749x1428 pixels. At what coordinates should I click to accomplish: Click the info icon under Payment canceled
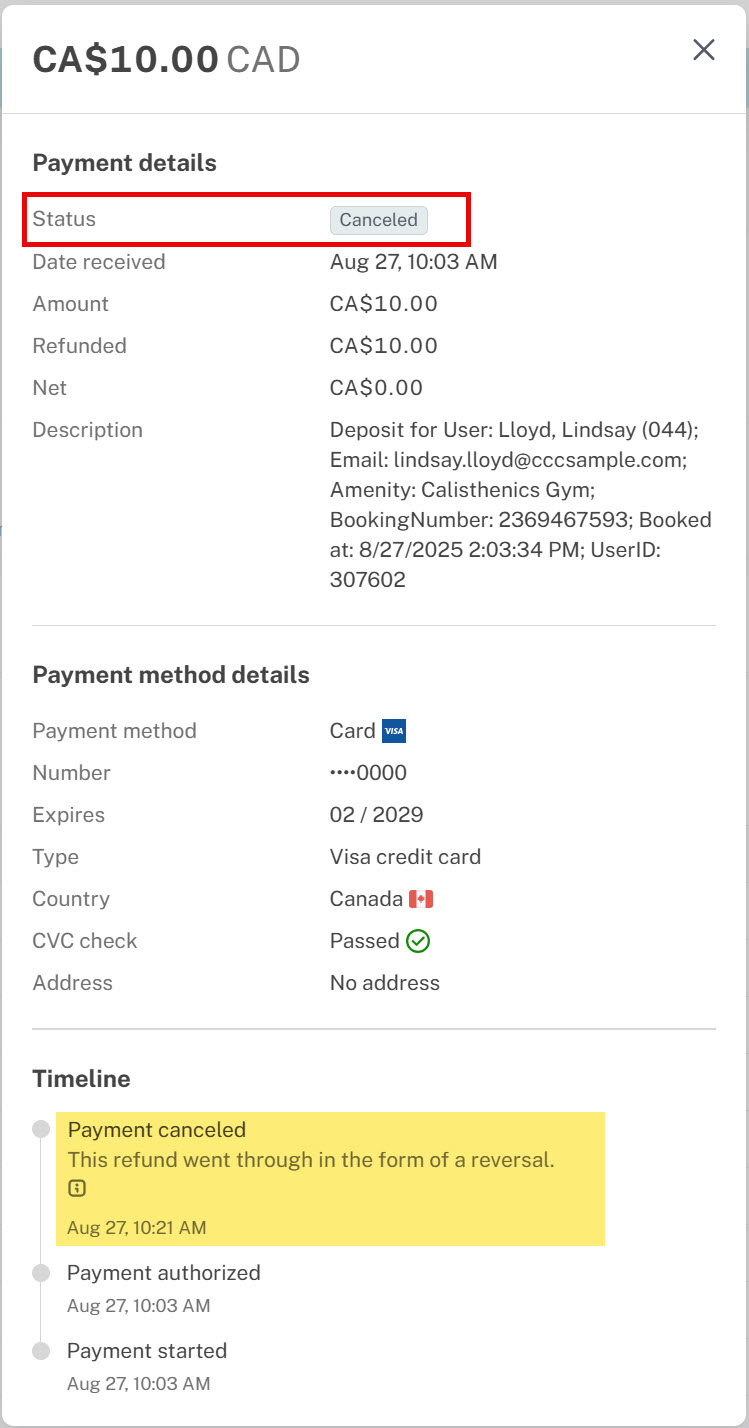click(77, 1189)
